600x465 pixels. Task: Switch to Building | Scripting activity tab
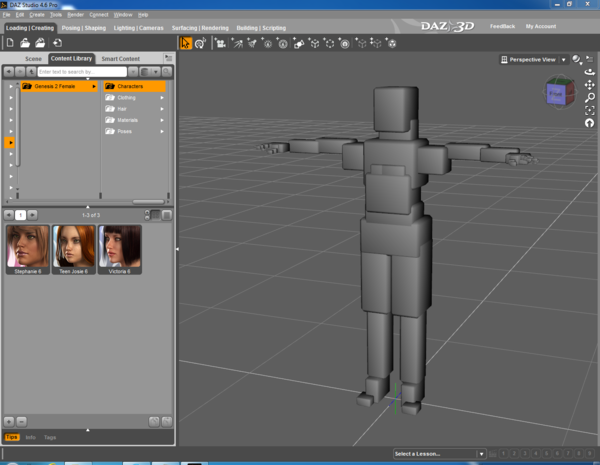click(x=261, y=28)
